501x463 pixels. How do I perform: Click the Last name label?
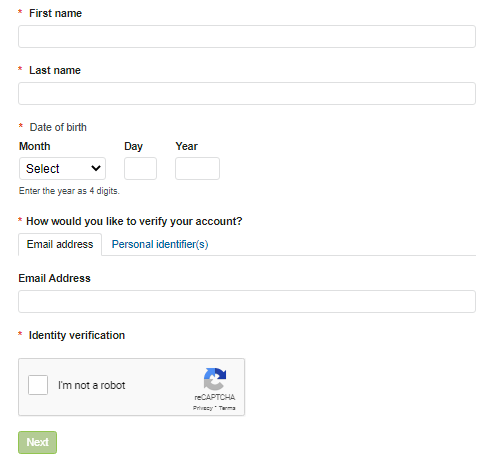(55, 70)
